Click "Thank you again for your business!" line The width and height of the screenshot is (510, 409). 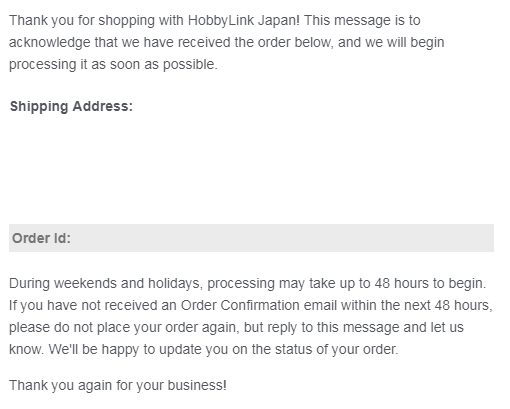(118, 385)
